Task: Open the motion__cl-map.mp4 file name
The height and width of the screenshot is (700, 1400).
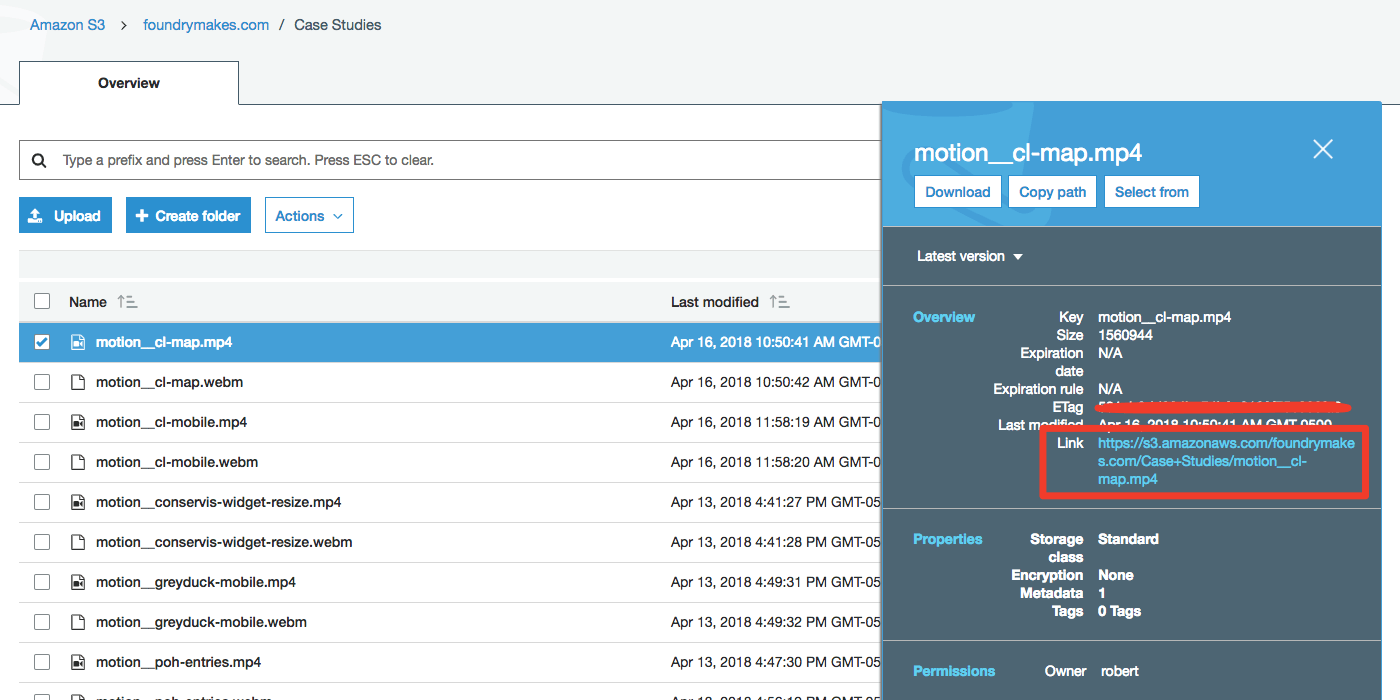Action: [x=164, y=342]
